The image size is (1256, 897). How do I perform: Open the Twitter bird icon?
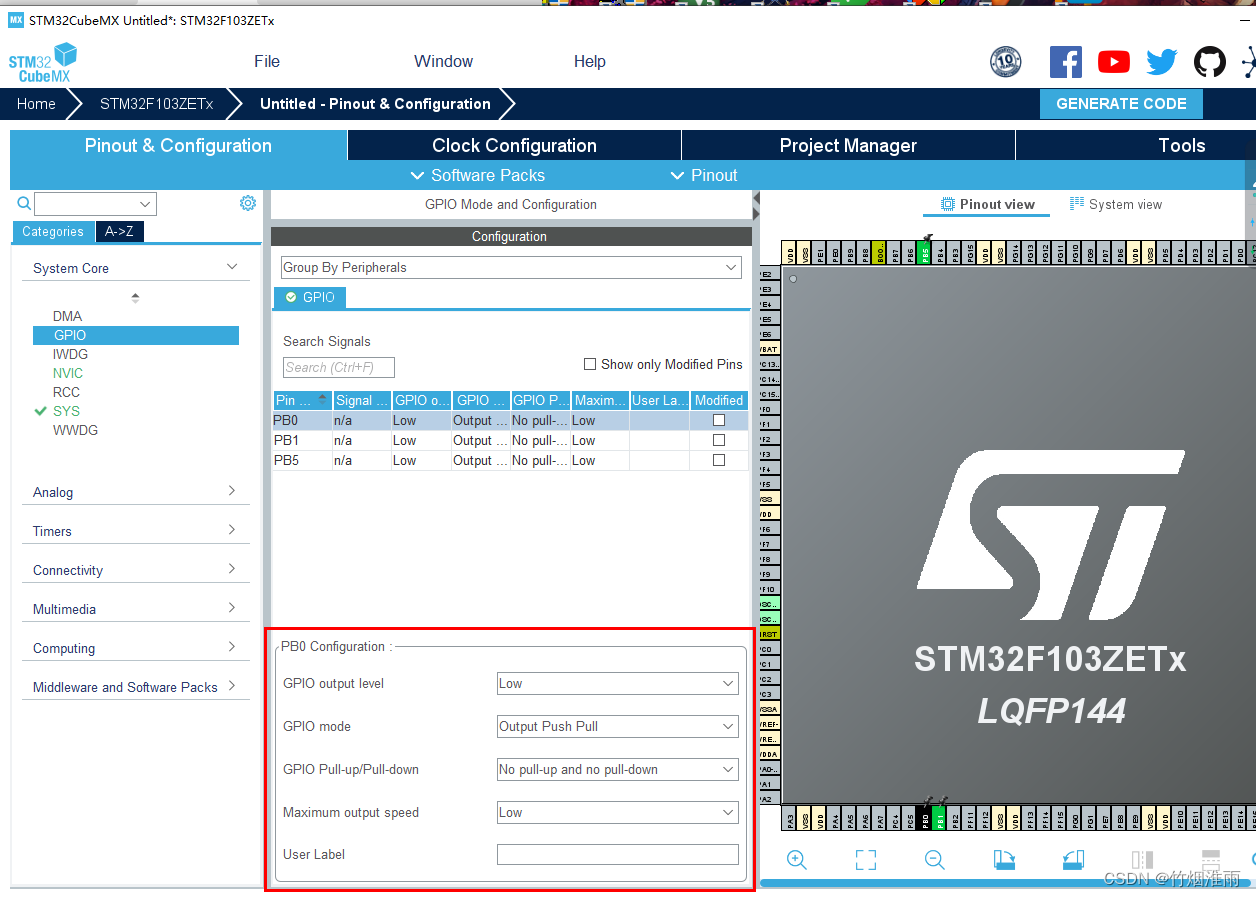(x=1162, y=62)
